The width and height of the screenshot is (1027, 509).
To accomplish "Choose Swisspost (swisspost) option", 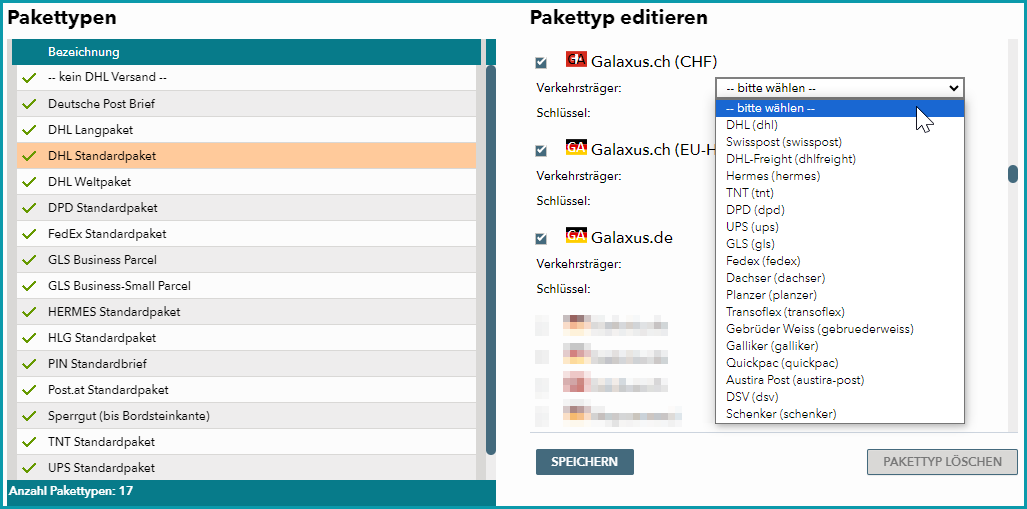I will pyautogui.click(x=840, y=141).
